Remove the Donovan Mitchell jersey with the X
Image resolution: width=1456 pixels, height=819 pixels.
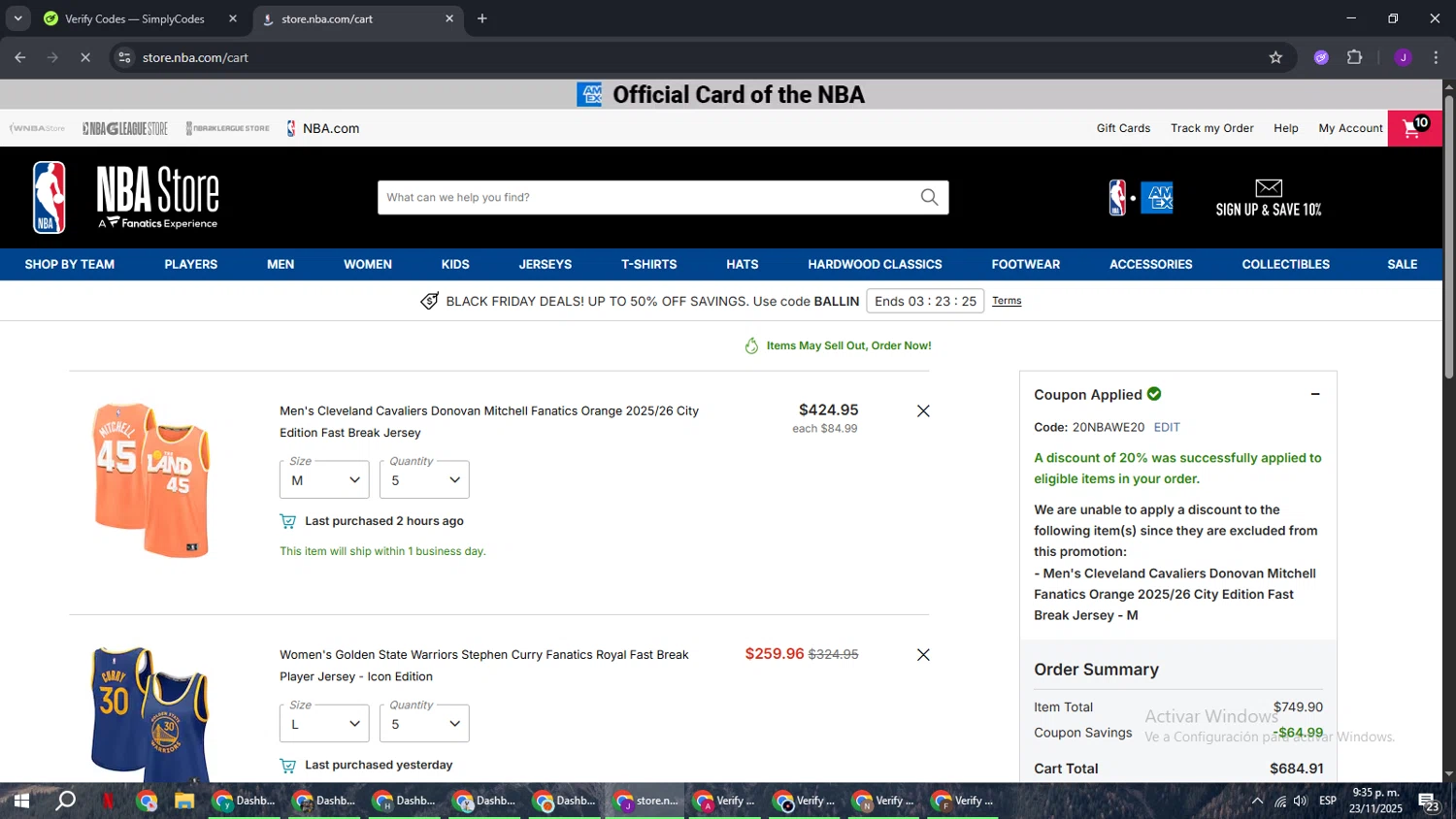click(x=923, y=411)
